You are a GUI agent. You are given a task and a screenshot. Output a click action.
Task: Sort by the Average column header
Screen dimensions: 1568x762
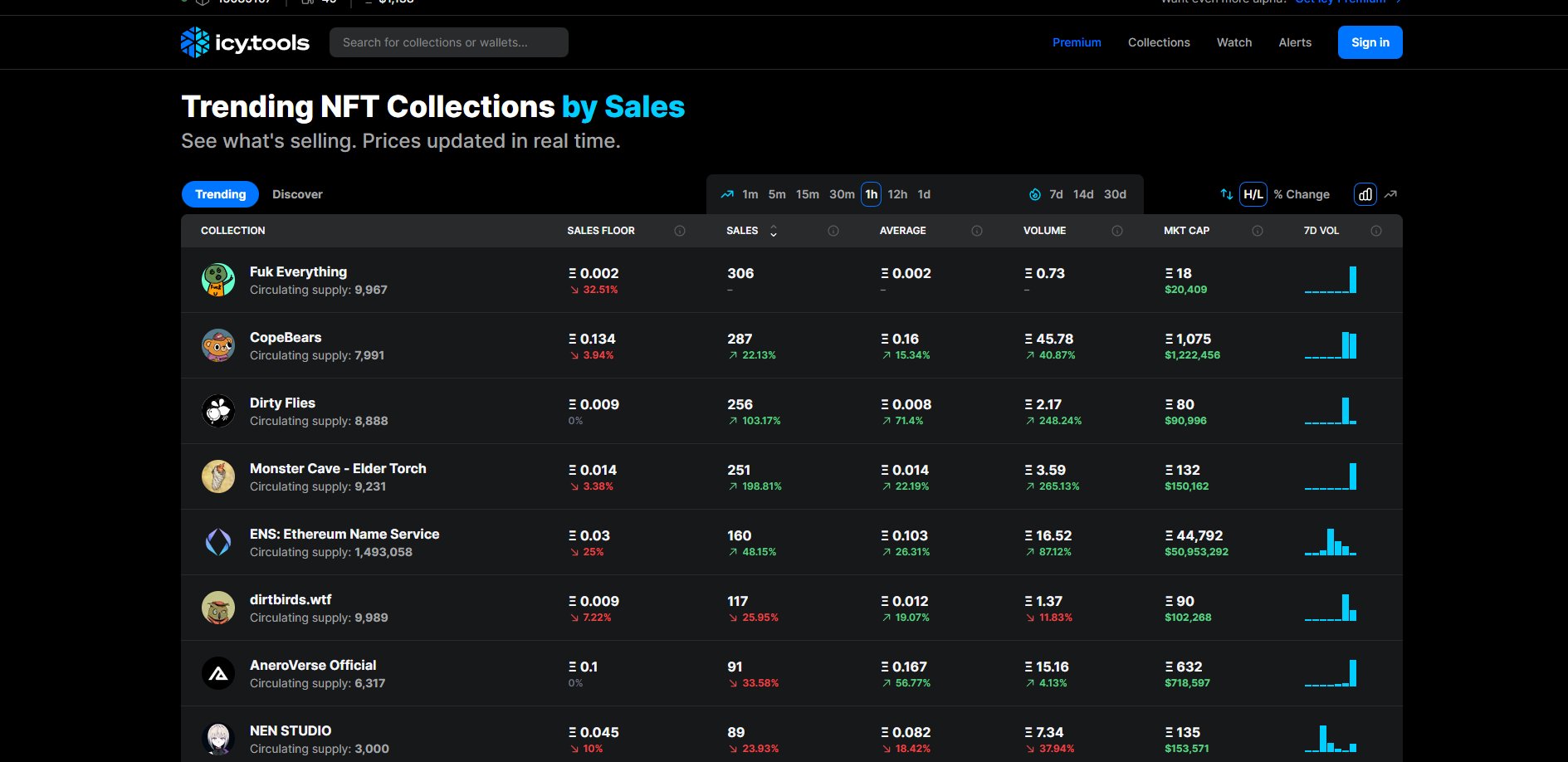coord(902,231)
